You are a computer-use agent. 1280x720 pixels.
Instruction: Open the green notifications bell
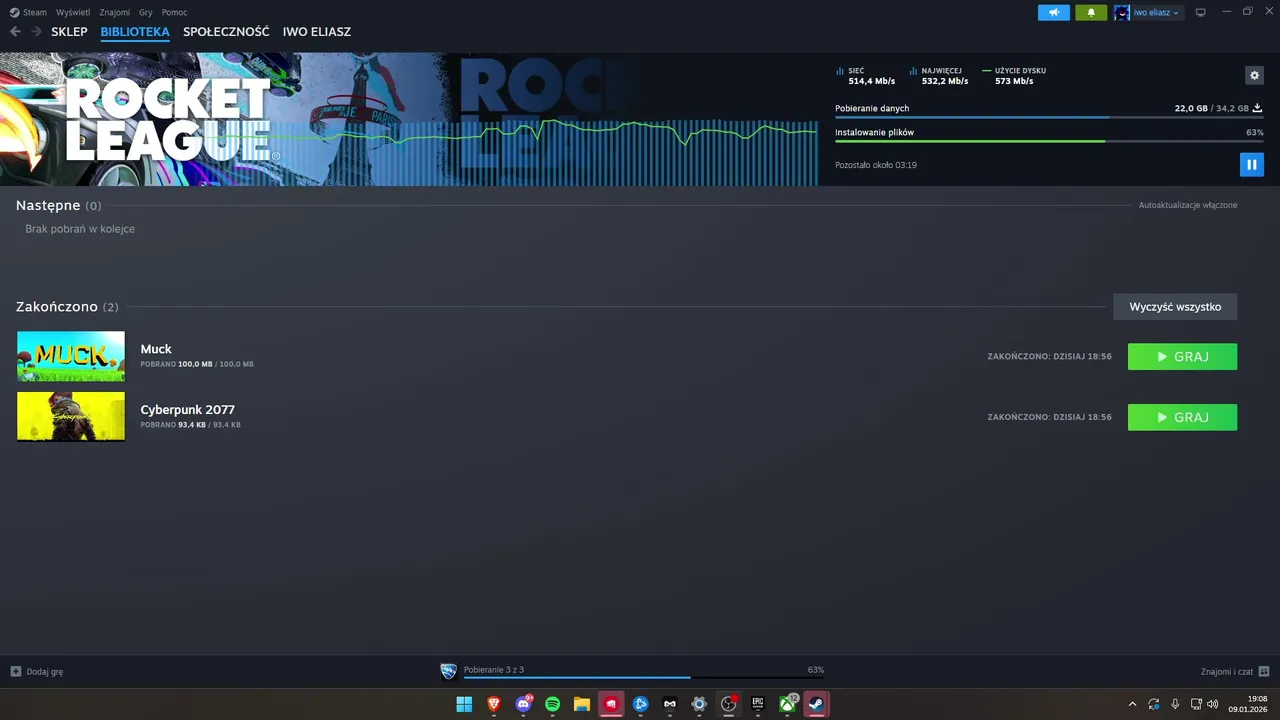[x=1091, y=12]
